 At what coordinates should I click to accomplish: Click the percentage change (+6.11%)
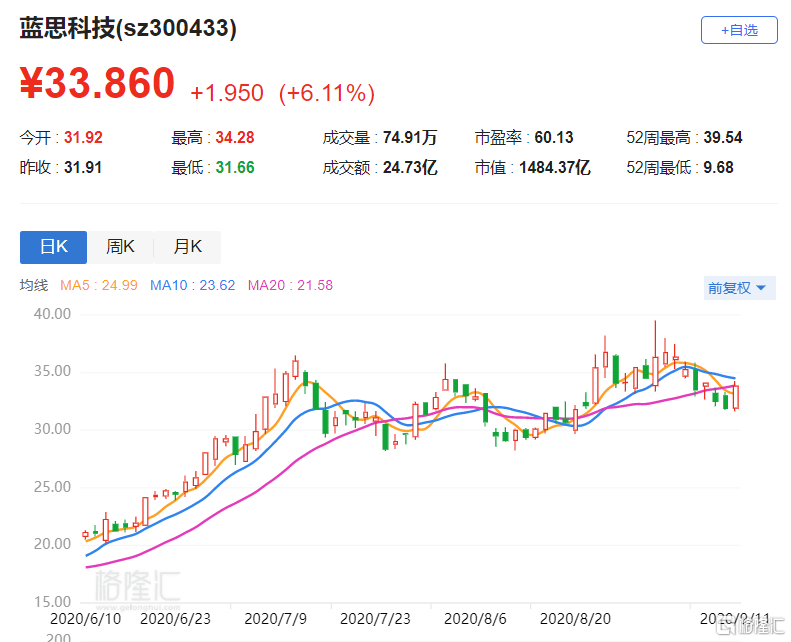pyautogui.click(x=327, y=93)
